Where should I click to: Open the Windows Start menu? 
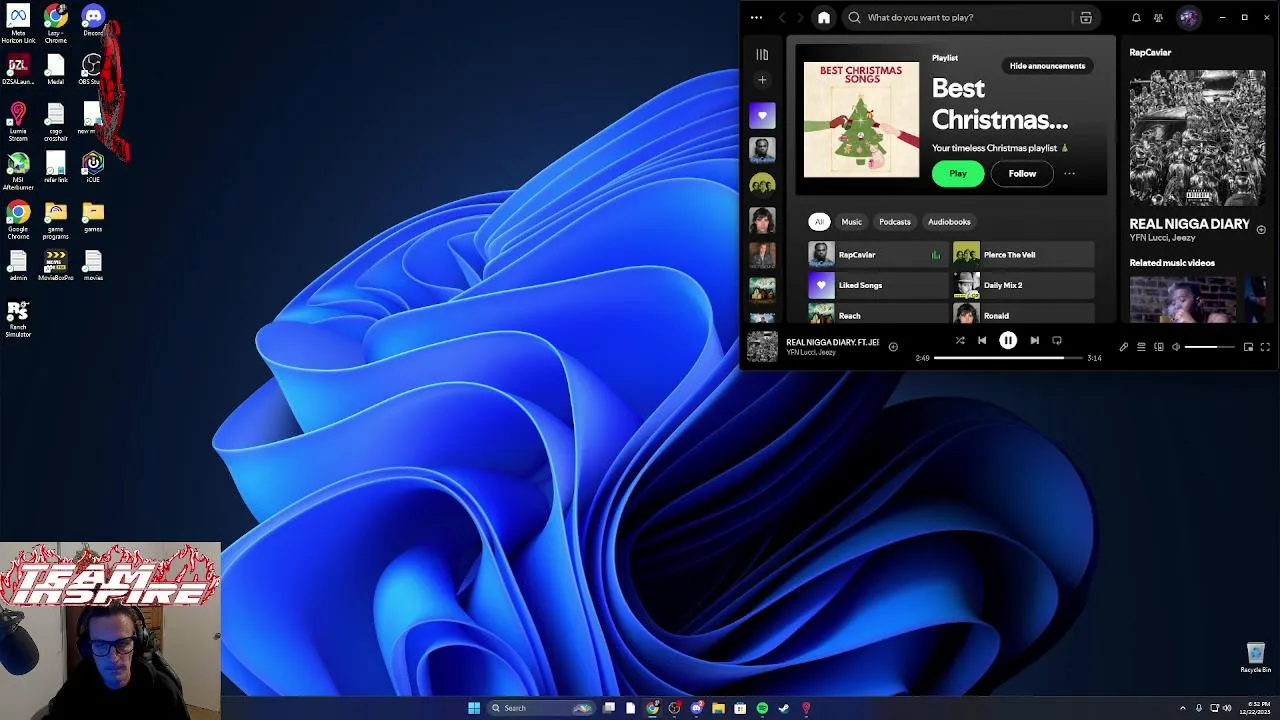pyautogui.click(x=474, y=708)
